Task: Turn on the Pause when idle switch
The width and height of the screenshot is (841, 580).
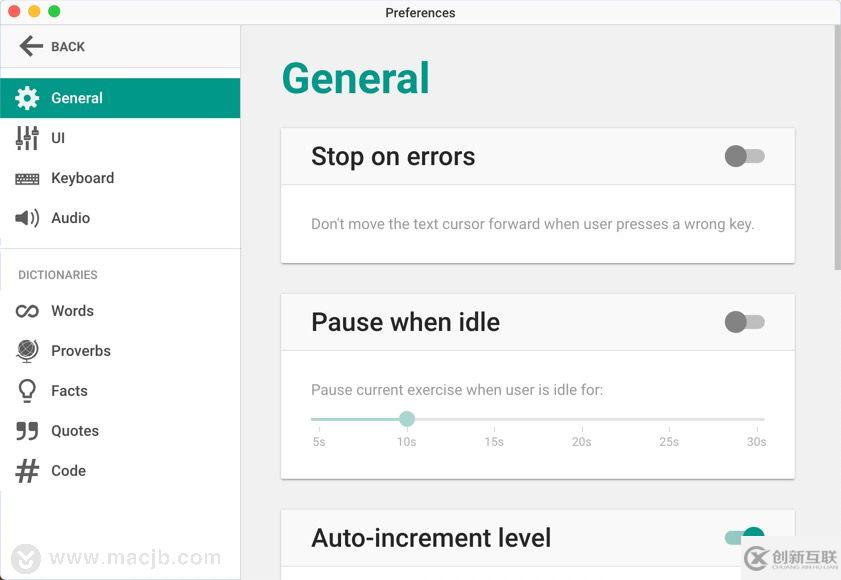Action: (744, 322)
